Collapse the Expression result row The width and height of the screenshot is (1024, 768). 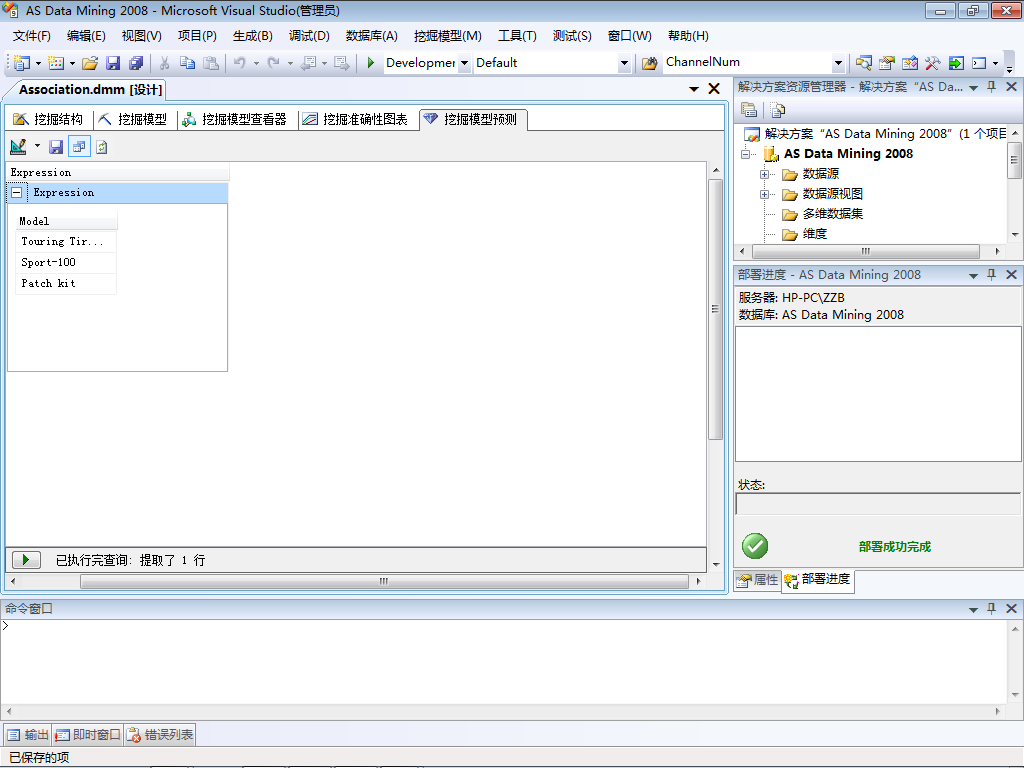(17, 193)
